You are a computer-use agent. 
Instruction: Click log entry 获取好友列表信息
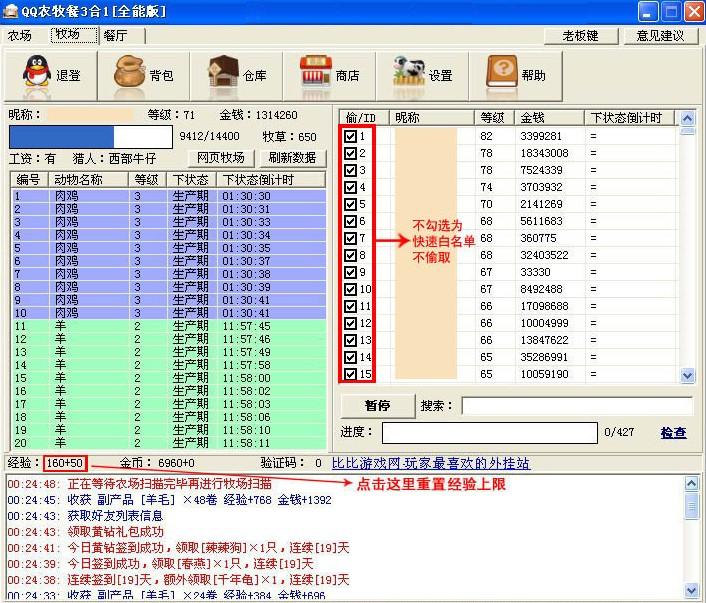click(115, 516)
